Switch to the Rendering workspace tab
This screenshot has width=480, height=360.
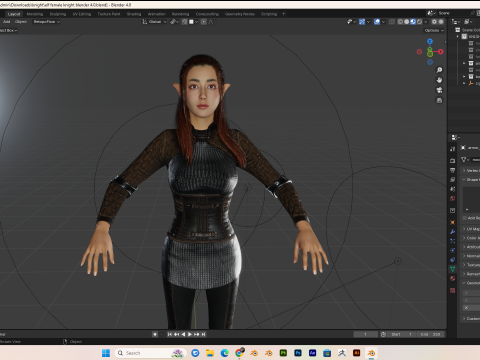pyautogui.click(x=180, y=14)
